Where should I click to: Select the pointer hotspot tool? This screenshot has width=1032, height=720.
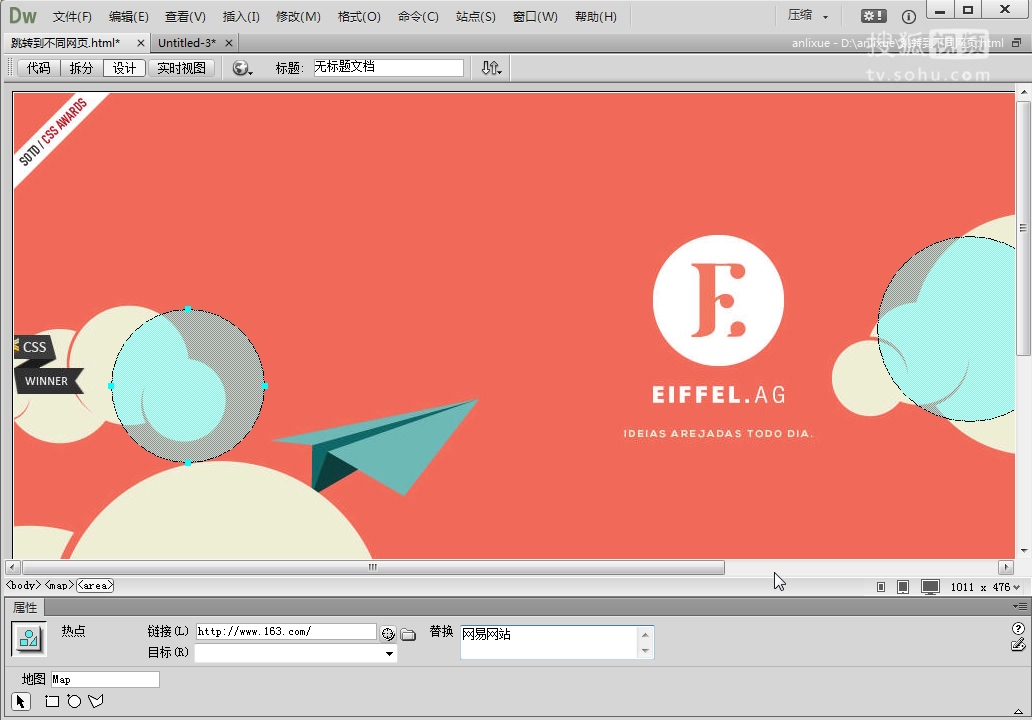[21, 702]
